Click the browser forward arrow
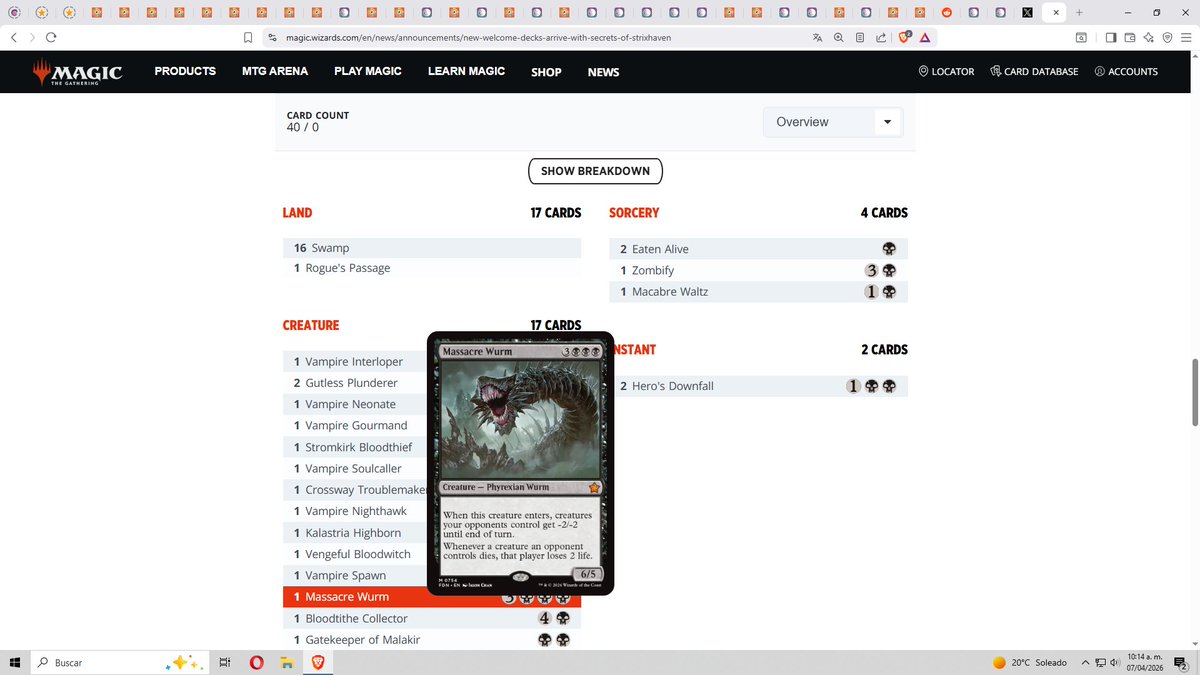Viewport: 1200px width, 675px height. (x=31, y=37)
